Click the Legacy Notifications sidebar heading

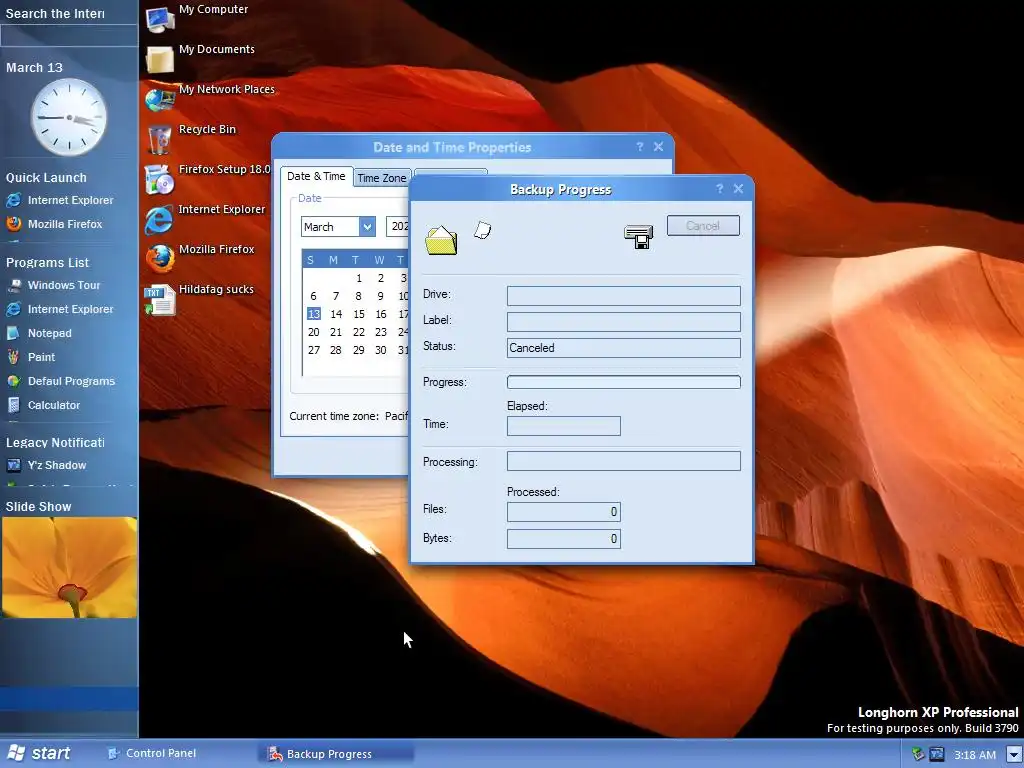56,443
